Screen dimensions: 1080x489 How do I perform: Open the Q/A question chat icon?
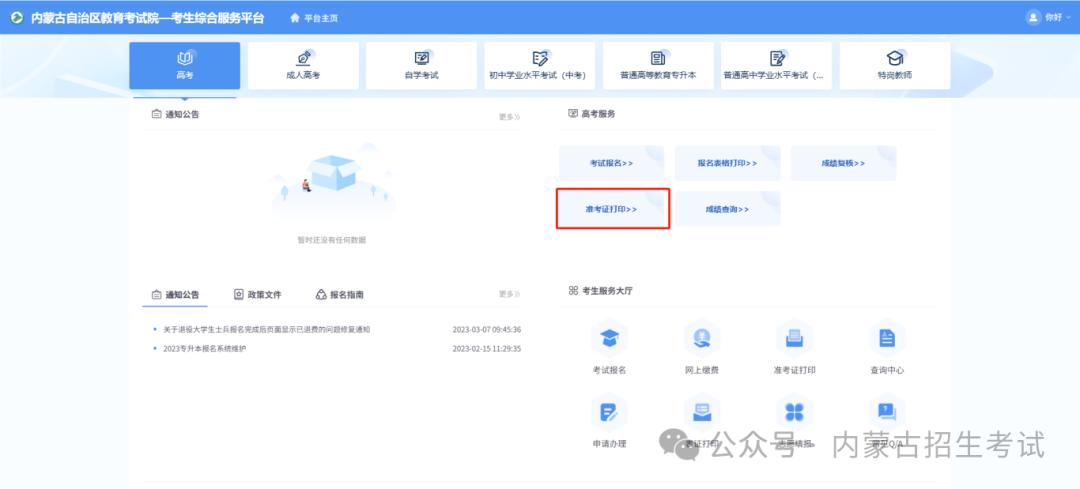pyautogui.click(x=886, y=411)
